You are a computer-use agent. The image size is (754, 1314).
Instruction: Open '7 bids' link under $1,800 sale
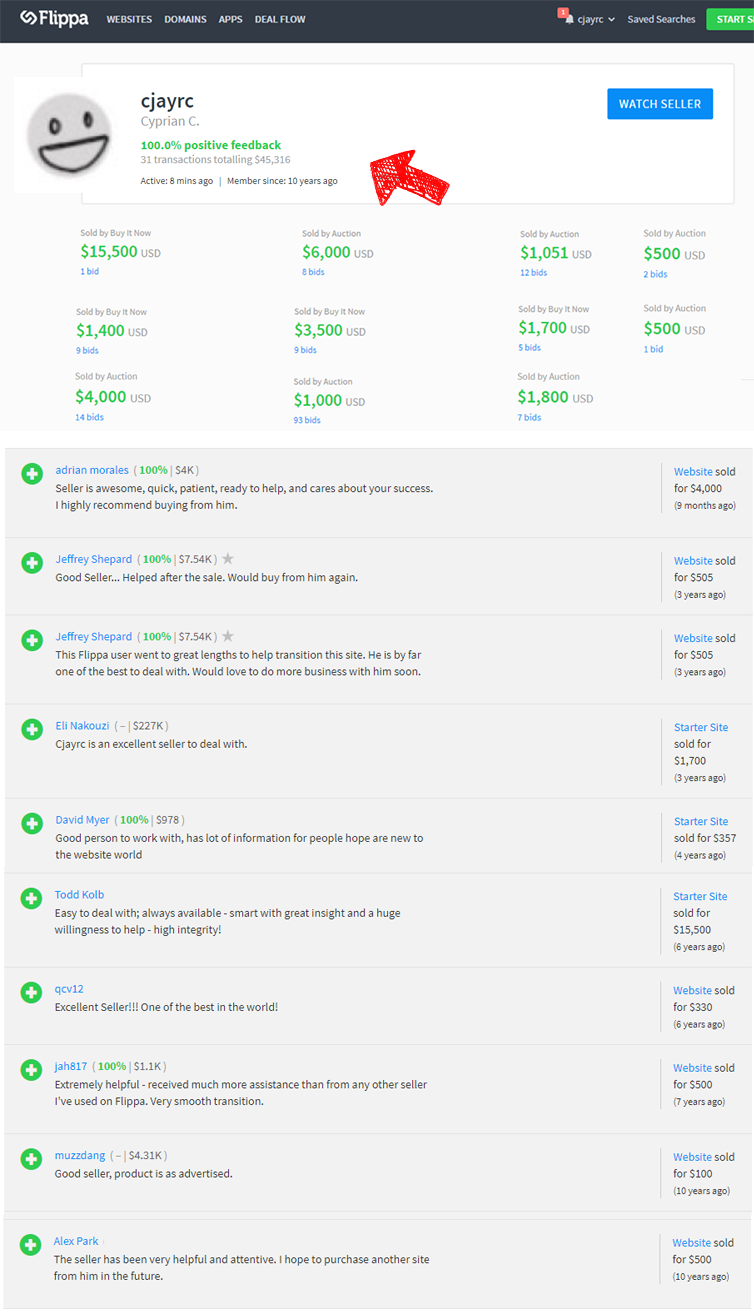[529, 417]
